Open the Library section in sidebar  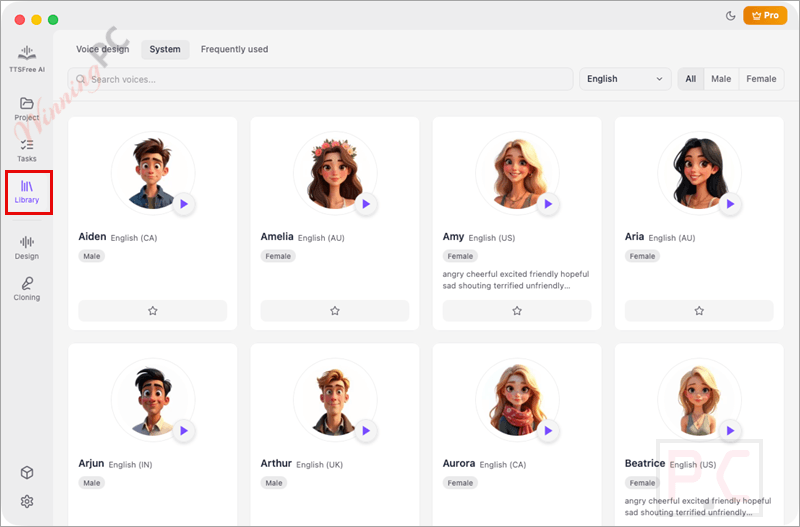point(27,192)
